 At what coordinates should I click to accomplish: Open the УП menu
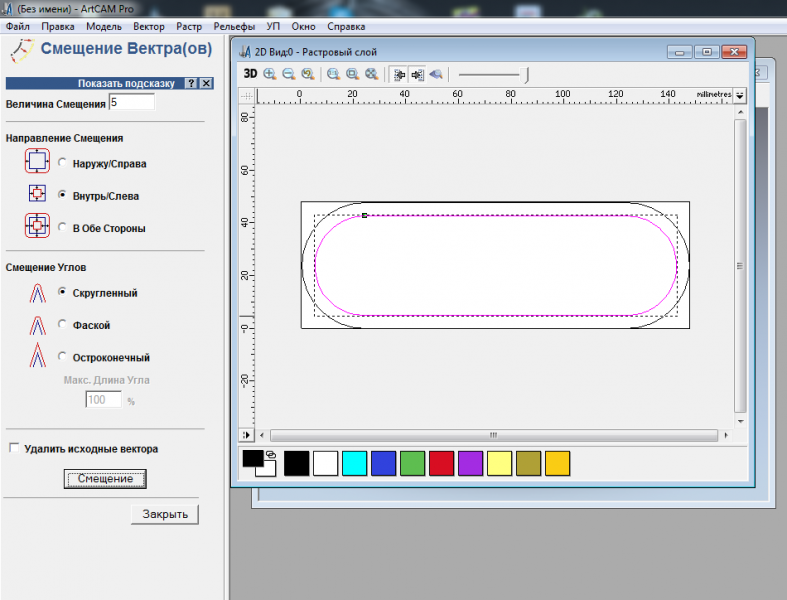[x=273, y=27]
